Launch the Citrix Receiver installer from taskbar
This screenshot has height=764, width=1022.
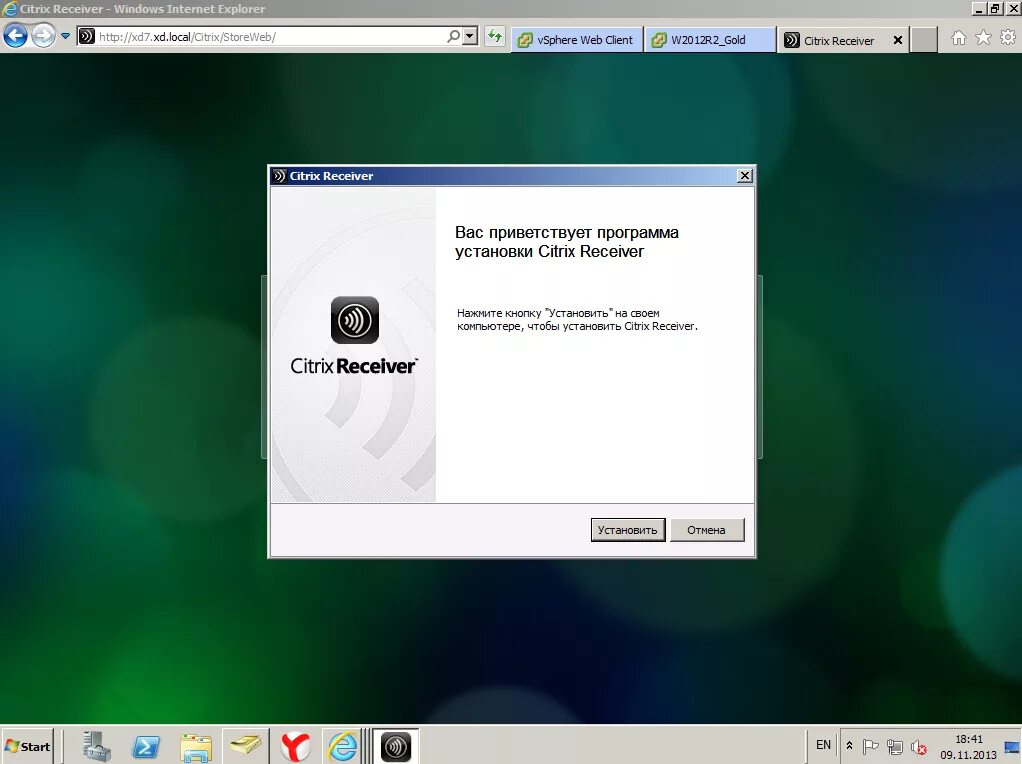395,745
